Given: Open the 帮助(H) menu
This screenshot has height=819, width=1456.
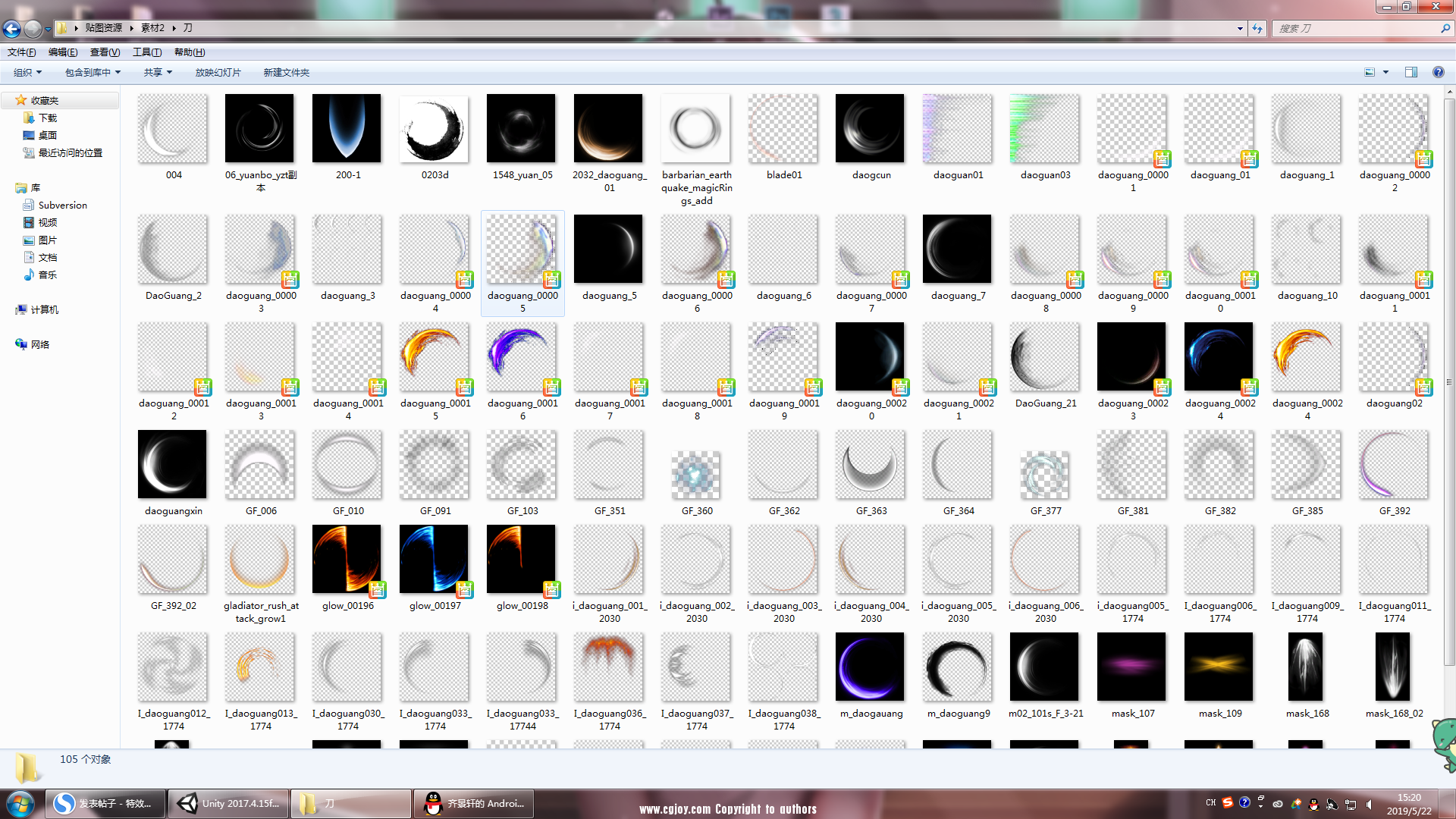Looking at the screenshot, I should click(x=190, y=52).
